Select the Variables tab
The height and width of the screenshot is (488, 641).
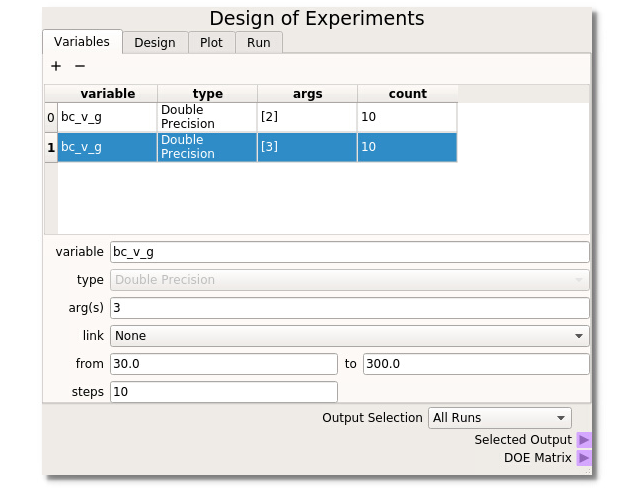[82, 41]
